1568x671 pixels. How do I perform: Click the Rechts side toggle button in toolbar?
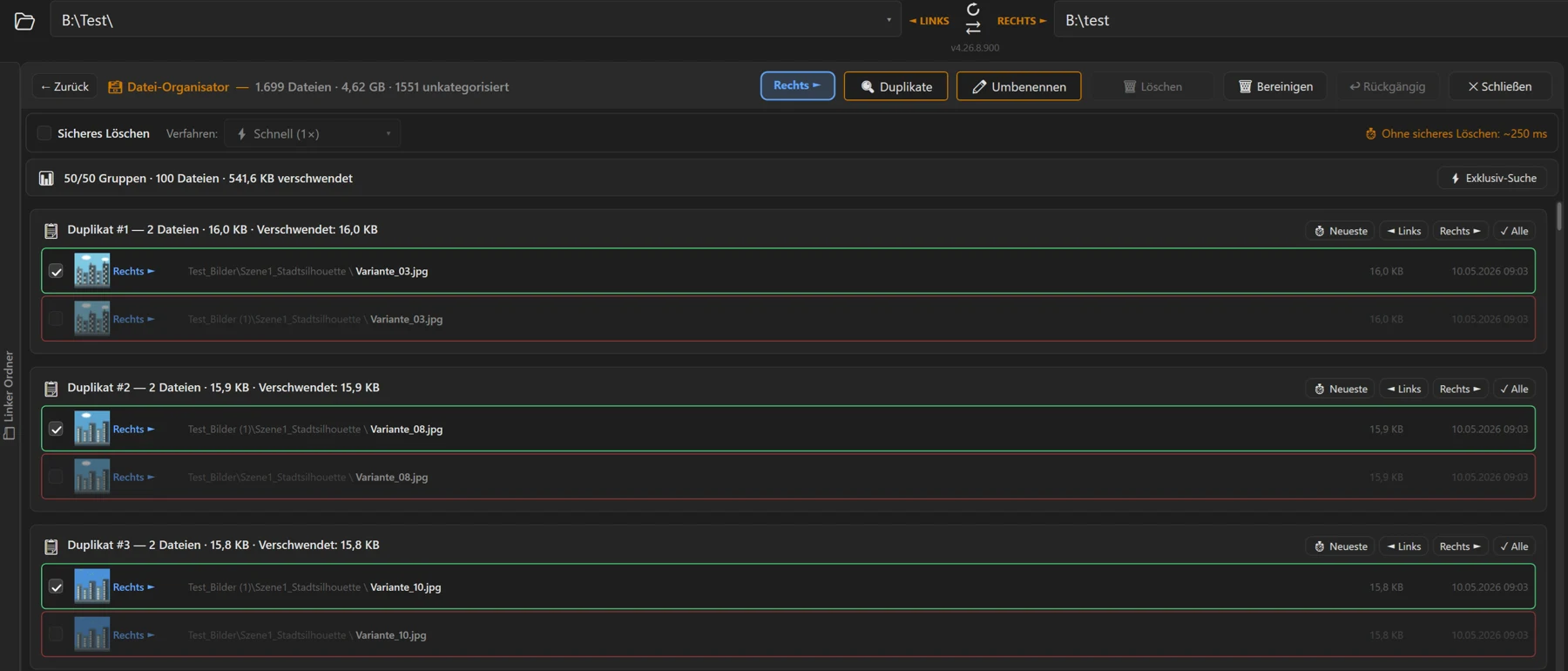click(797, 85)
